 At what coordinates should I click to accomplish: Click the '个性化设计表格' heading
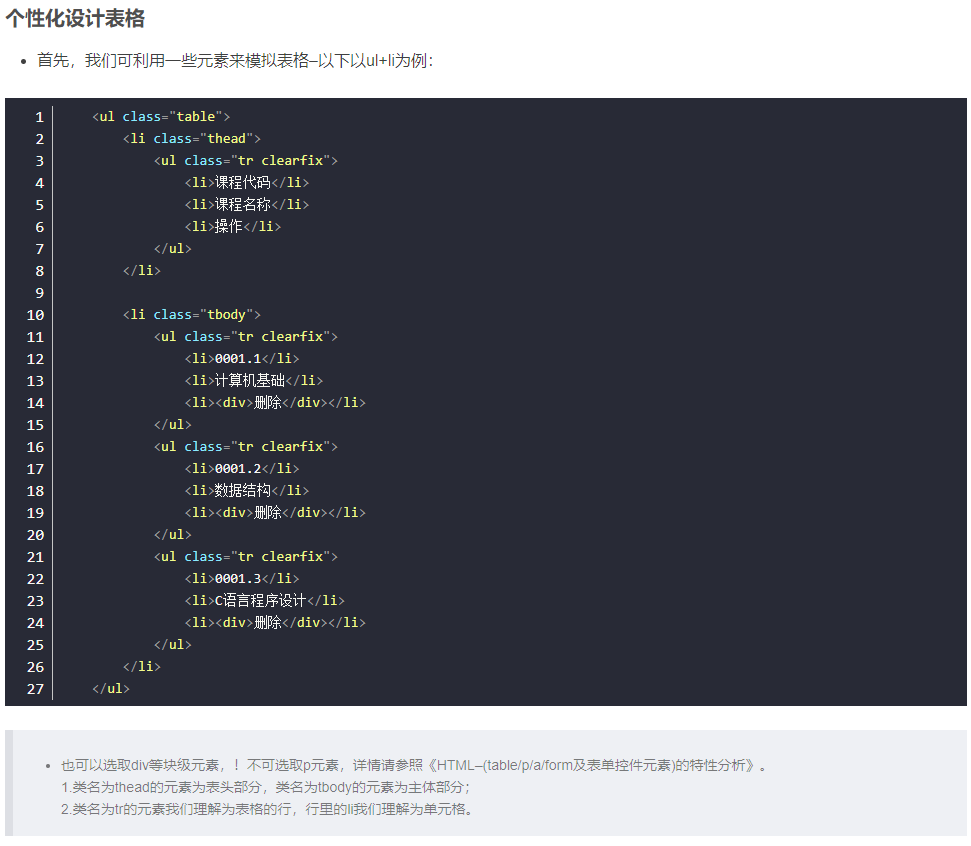click(x=75, y=18)
